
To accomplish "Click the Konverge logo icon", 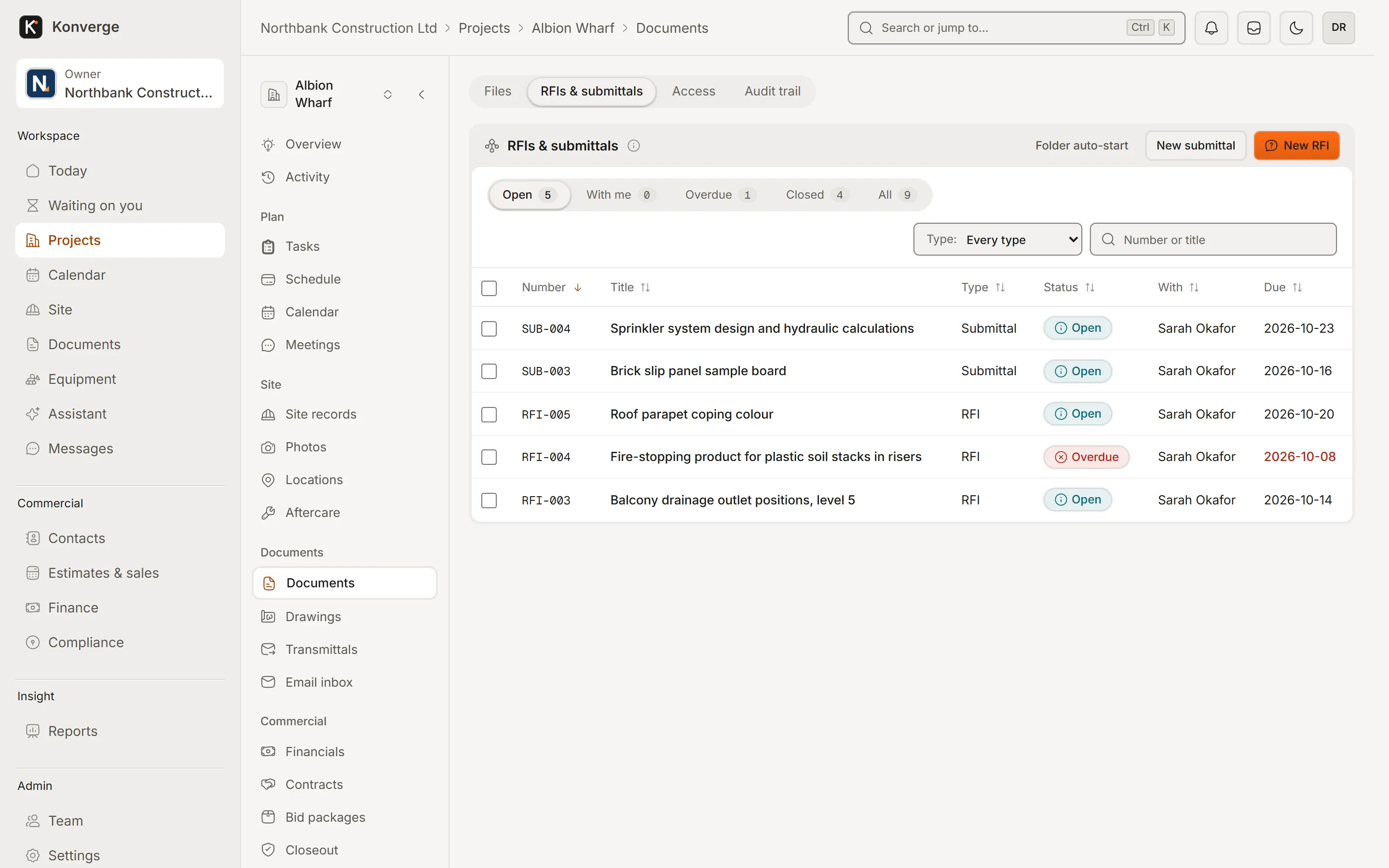I will pyautogui.click(x=30, y=27).
